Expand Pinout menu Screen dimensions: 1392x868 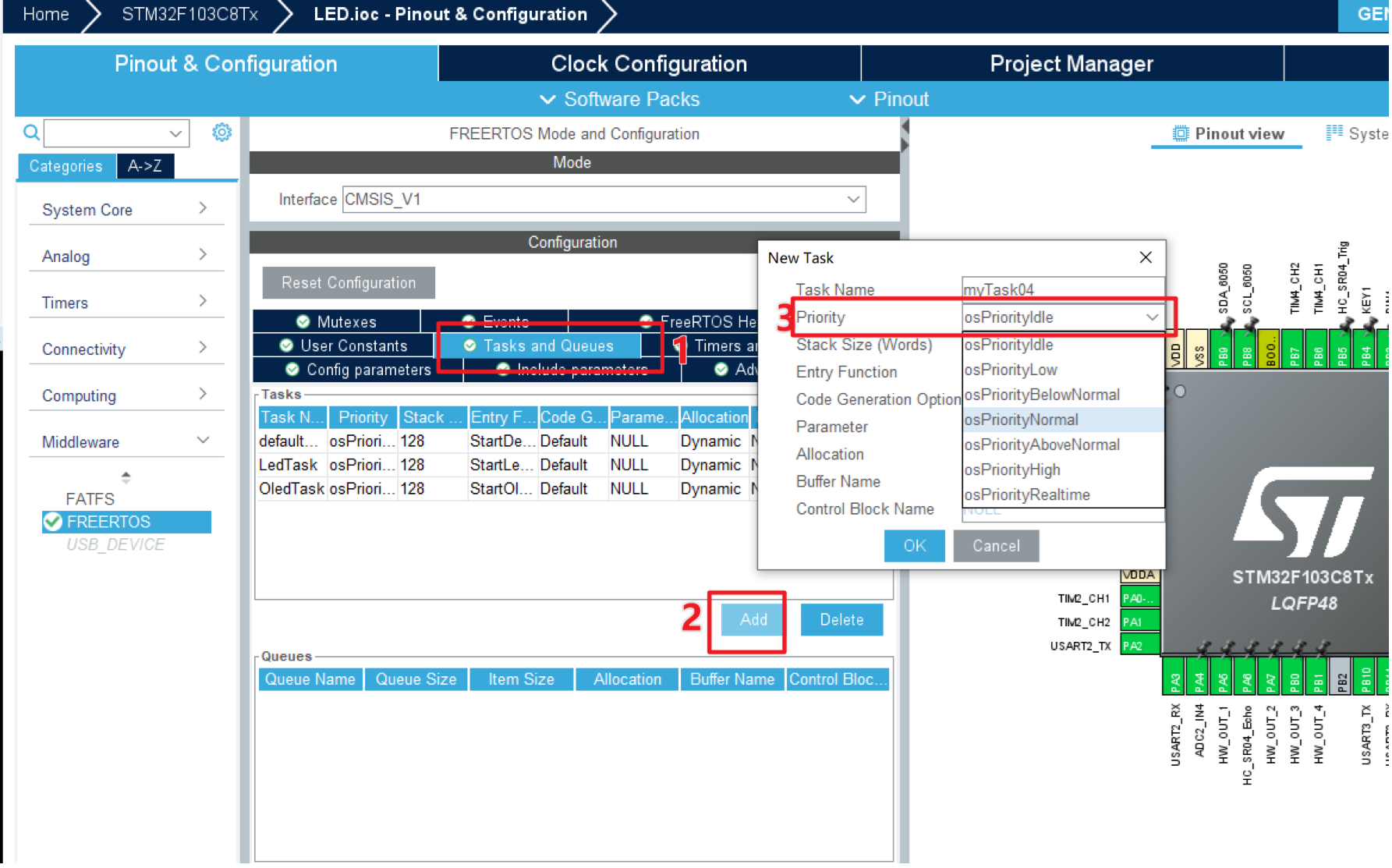tap(889, 99)
